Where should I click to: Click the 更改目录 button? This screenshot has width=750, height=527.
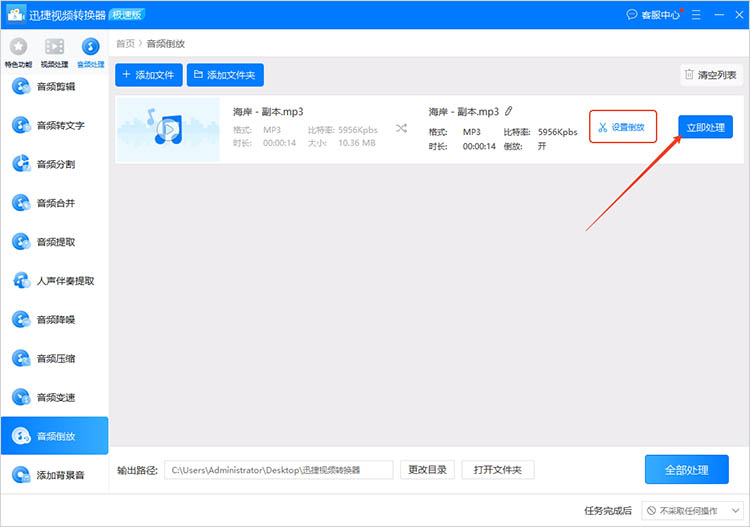pyautogui.click(x=427, y=470)
